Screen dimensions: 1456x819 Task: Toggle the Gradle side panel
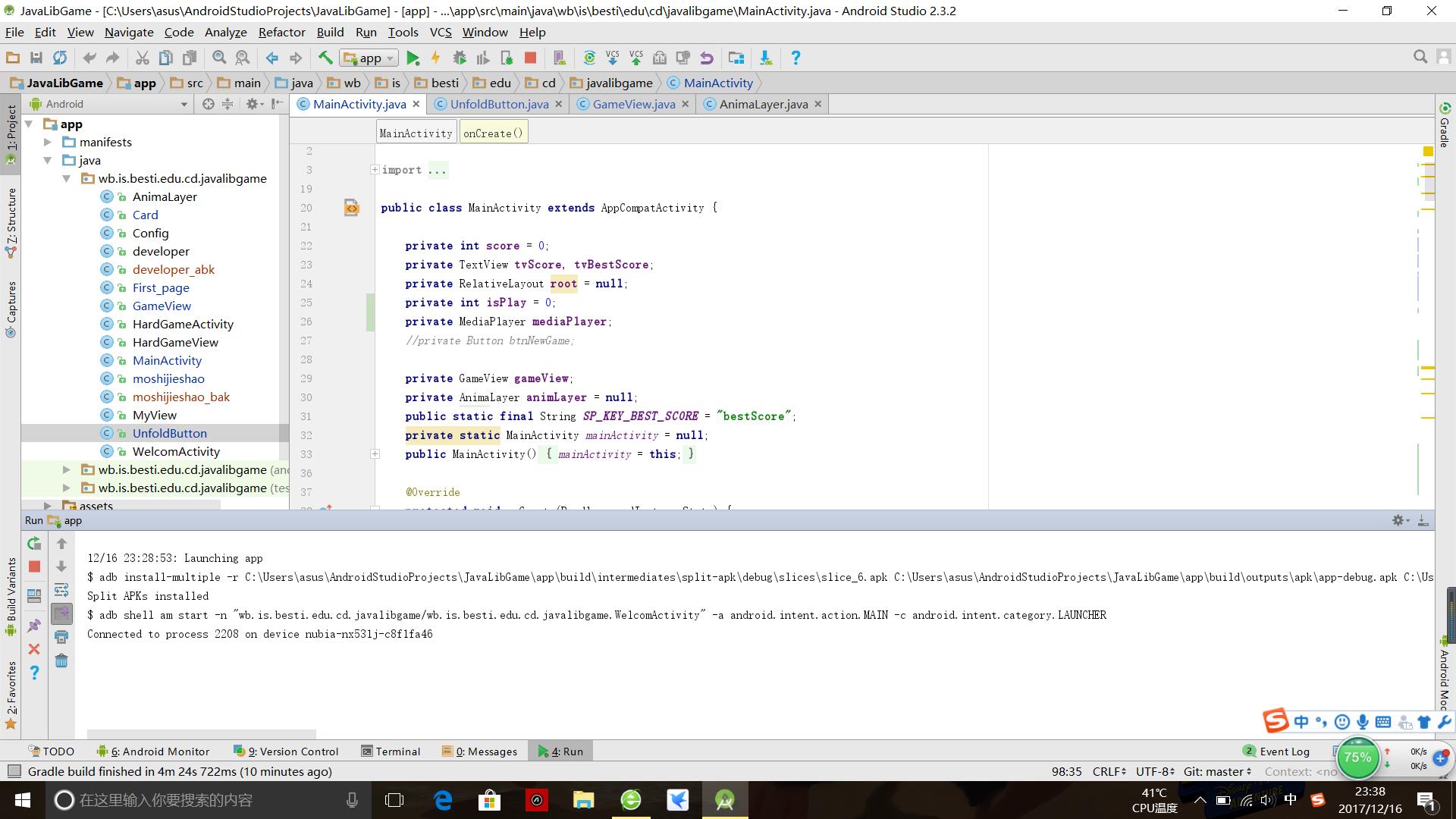[1445, 126]
